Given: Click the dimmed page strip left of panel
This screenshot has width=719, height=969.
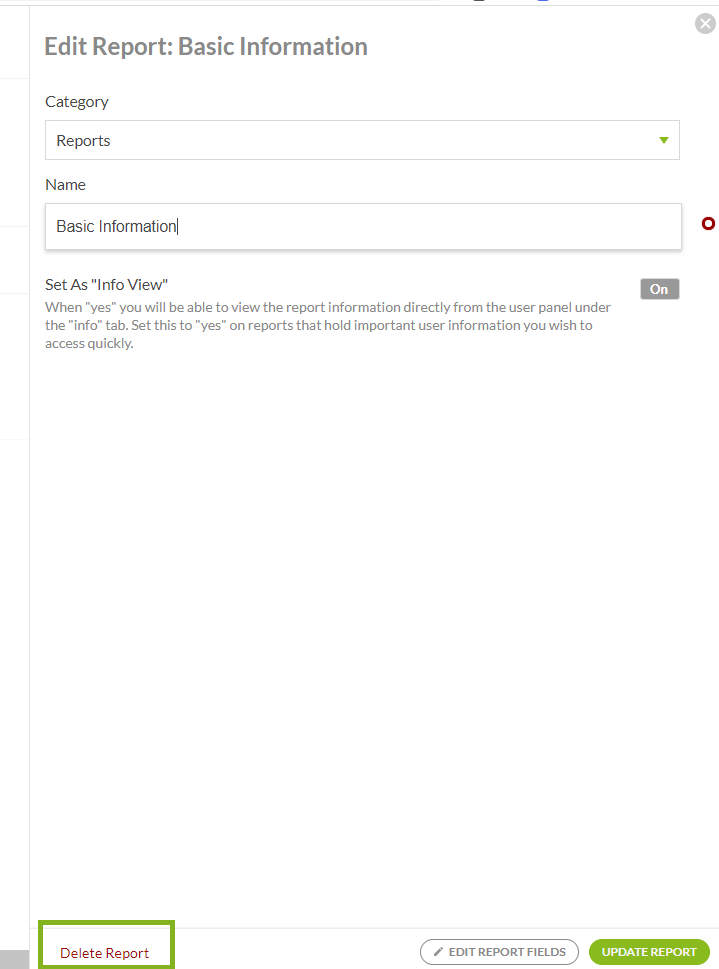Looking at the screenshot, I should pos(14,500).
